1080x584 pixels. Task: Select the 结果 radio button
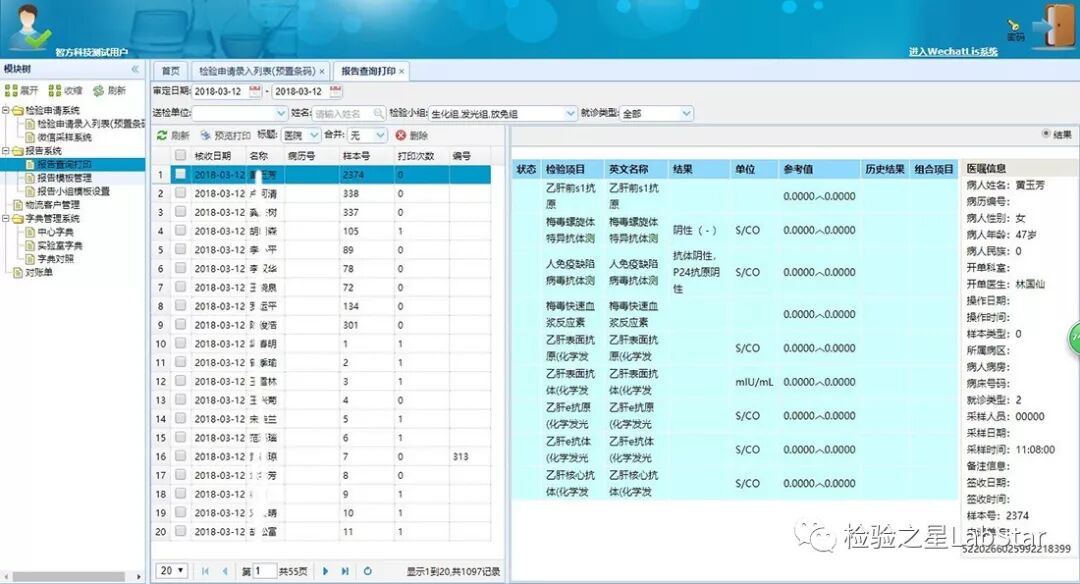coord(1046,134)
